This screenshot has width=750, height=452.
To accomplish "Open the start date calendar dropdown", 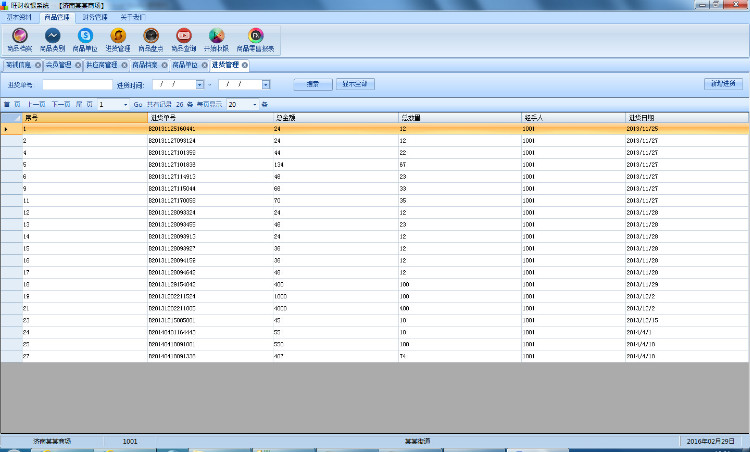I will pyautogui.click(x=200, y=85).
